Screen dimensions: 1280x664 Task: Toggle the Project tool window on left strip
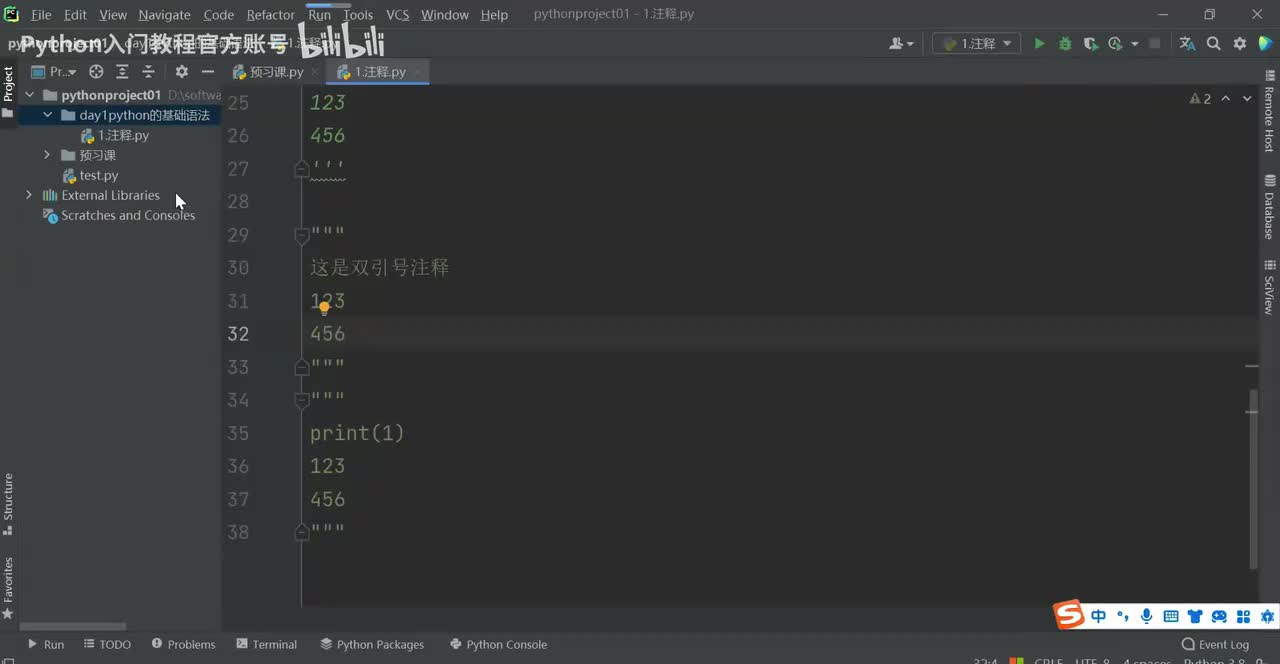8,84
